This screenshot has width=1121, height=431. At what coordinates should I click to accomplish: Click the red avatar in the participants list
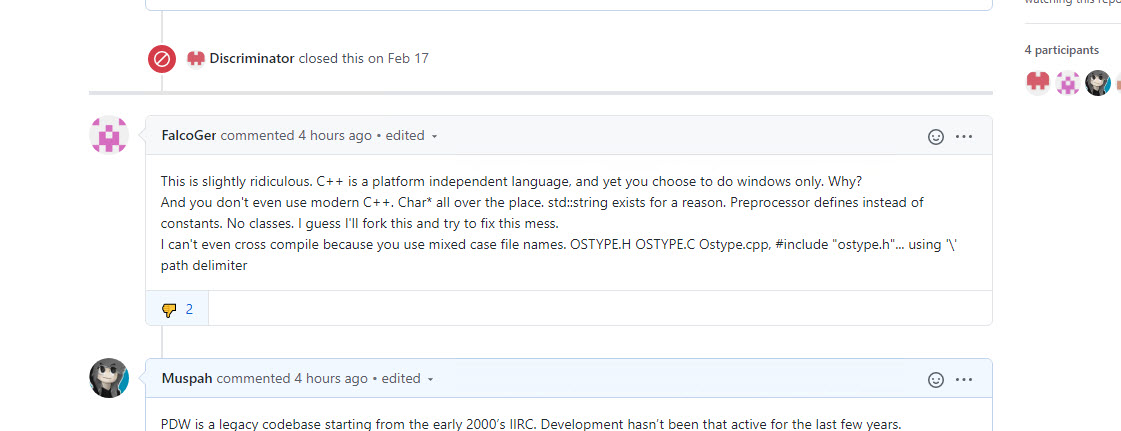tap(1038, 82)
